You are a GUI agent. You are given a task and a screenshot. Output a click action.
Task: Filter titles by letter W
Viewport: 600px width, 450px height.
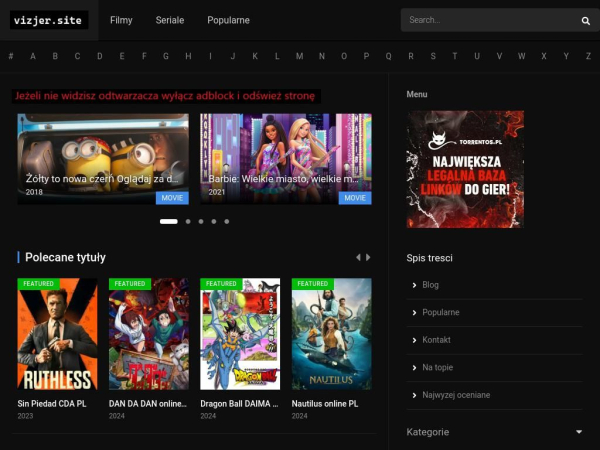pos(522,56)
